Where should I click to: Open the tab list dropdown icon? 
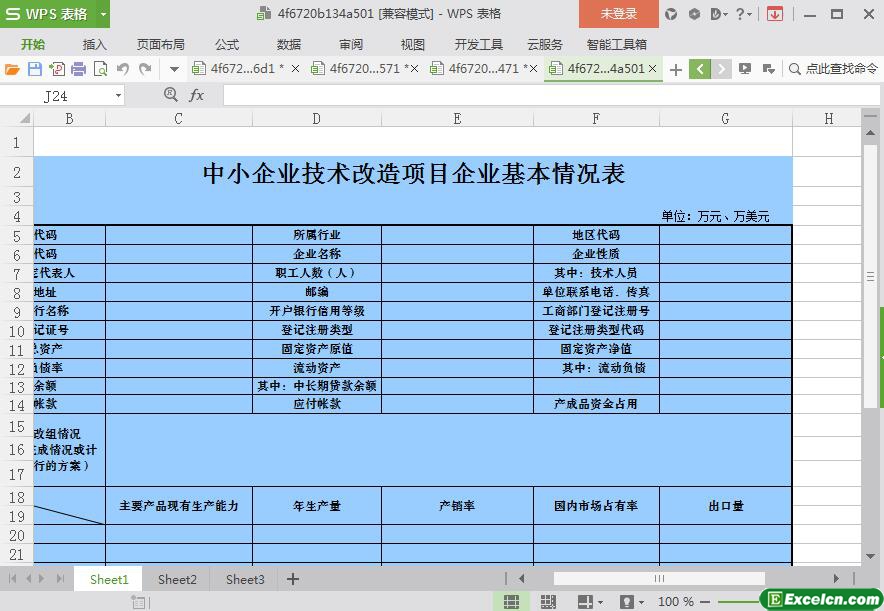pyautogui.click(x=768, y=69)
